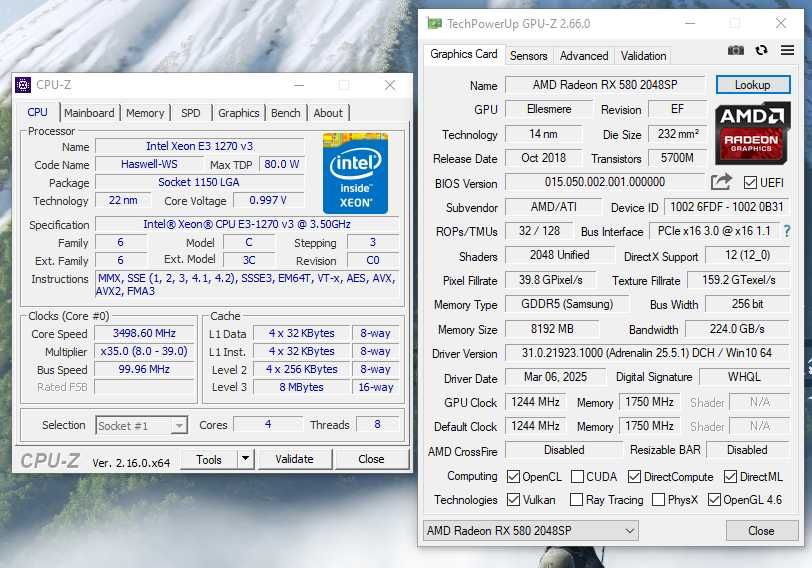Toggle the DirectCompute checkbox

pos(634,476)
